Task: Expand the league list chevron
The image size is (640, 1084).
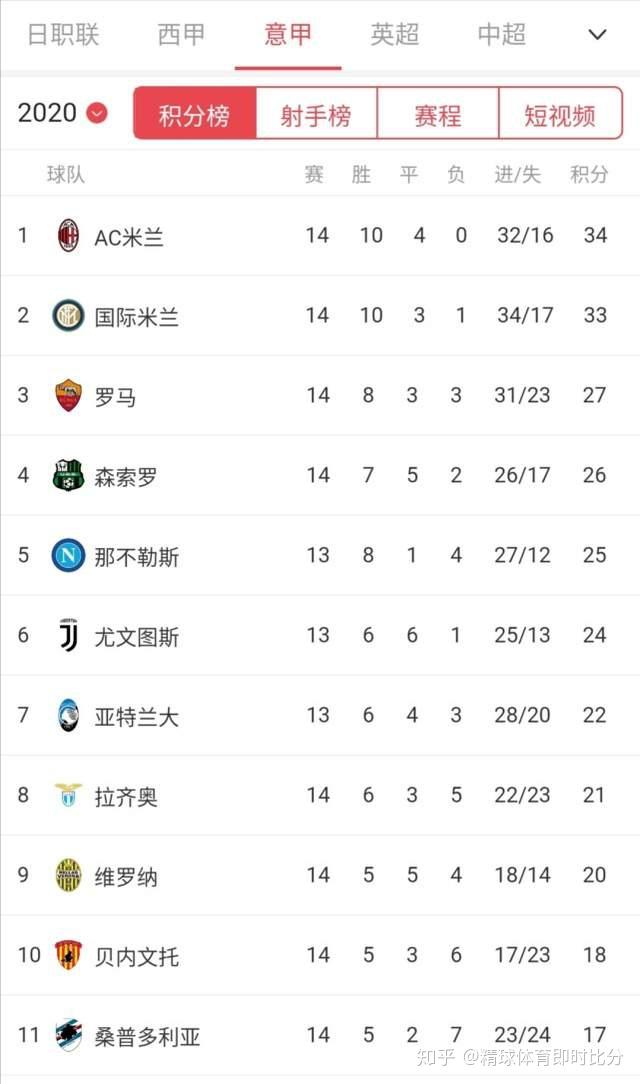Action: [597, 35]
